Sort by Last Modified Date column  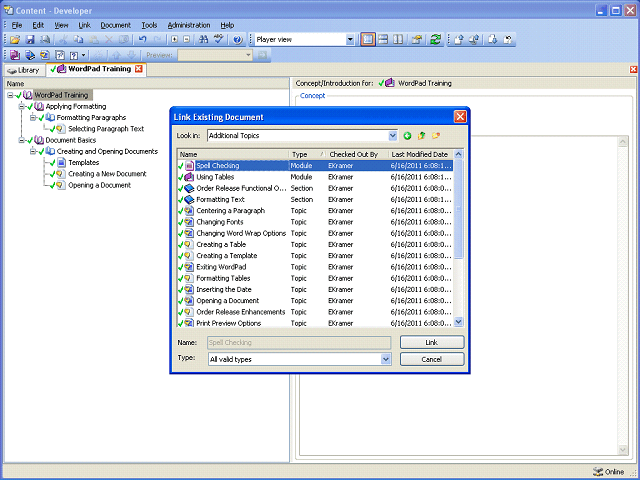tap(420, 154)
